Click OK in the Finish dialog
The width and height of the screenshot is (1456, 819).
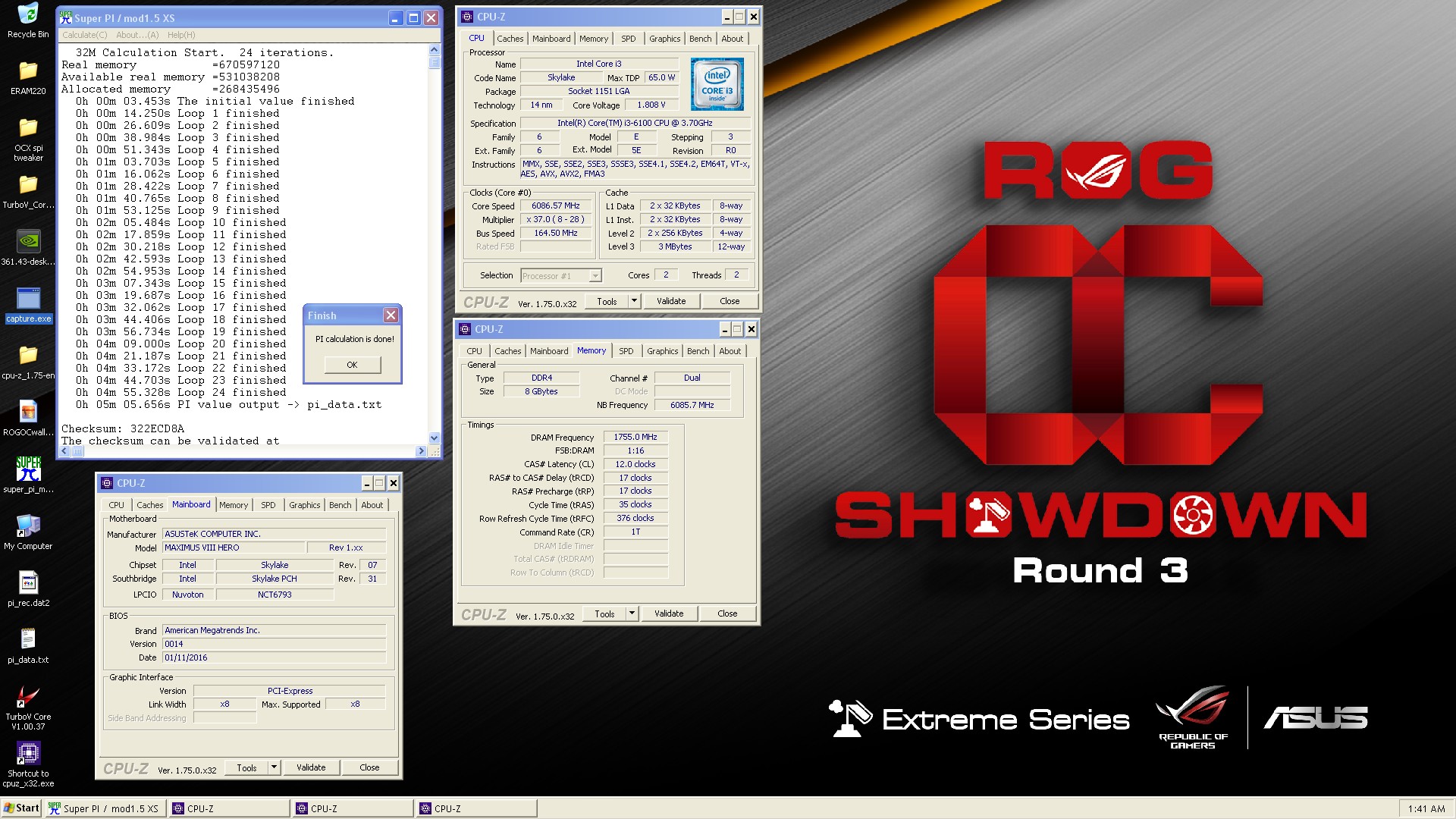(x=352, y=365)
